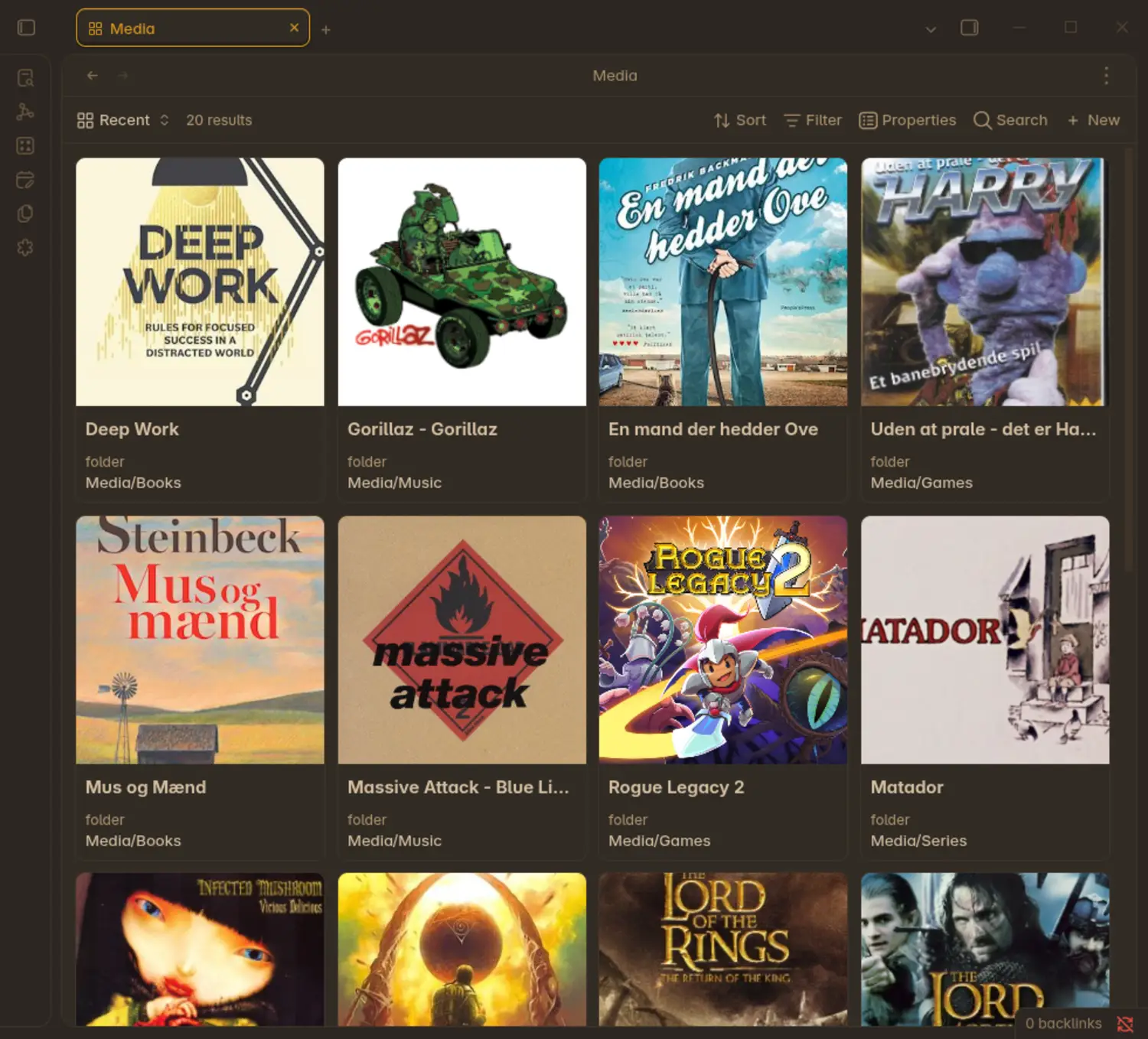Open the Rogue Legacy 2 cover

[x=723, y=640]
